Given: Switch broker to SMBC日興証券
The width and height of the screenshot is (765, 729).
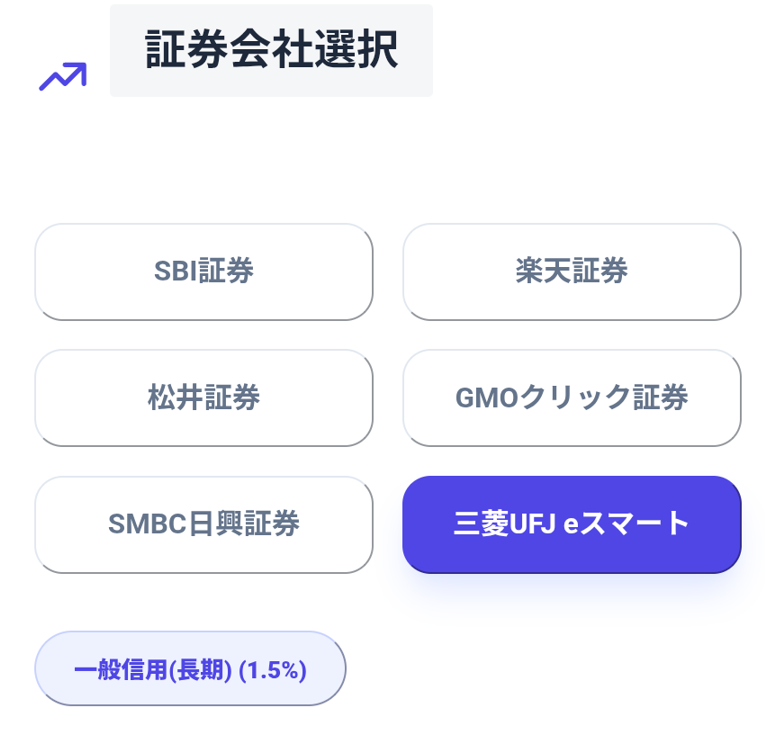Looking at the screenshot, I should pos(204,524).
